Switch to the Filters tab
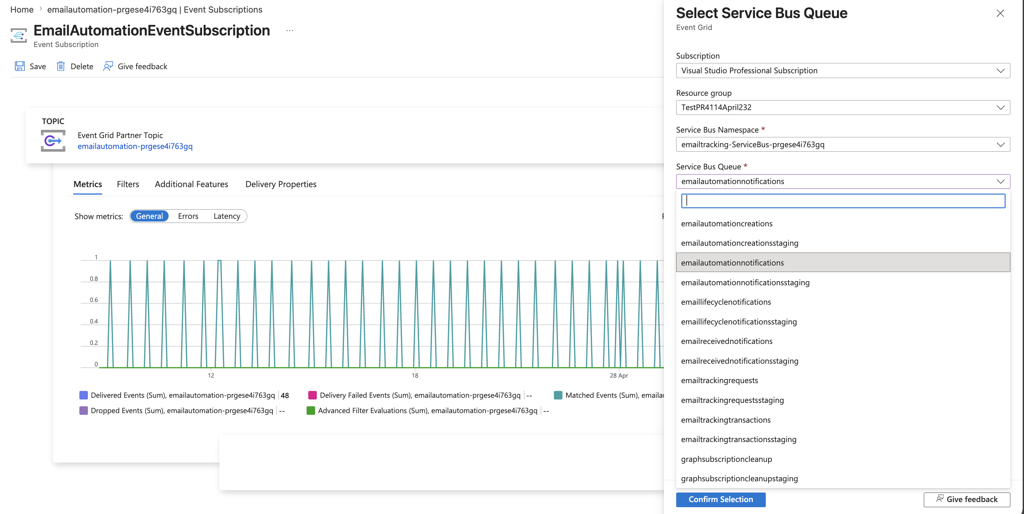The image size is (1024, 514). coord(128,184)
